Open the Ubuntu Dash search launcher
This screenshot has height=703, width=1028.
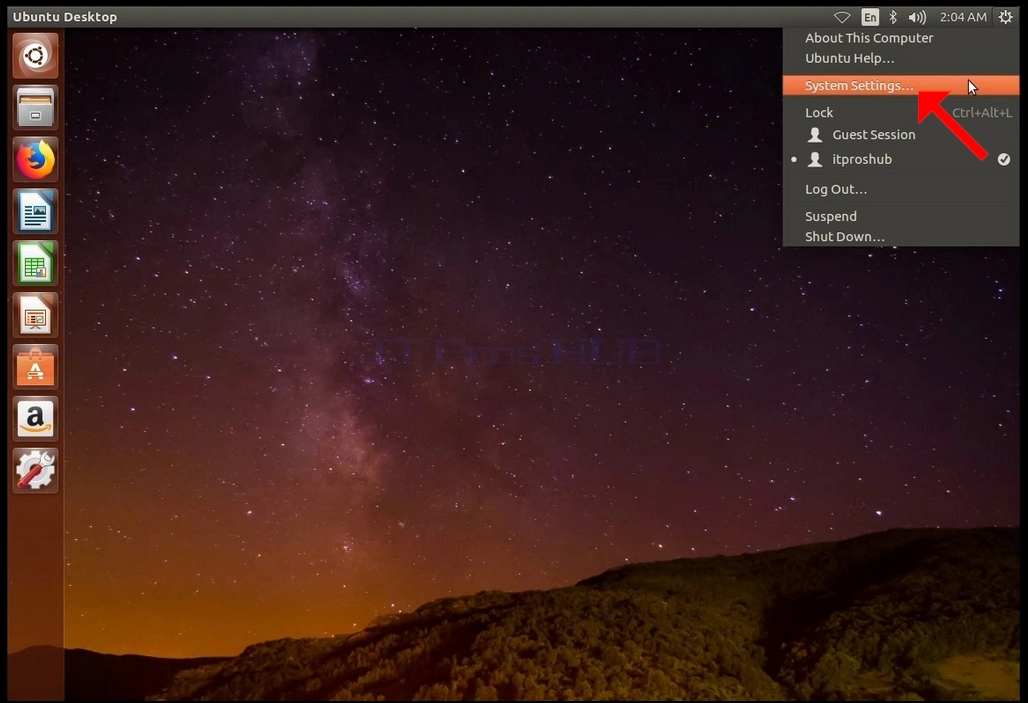point(35,56)
